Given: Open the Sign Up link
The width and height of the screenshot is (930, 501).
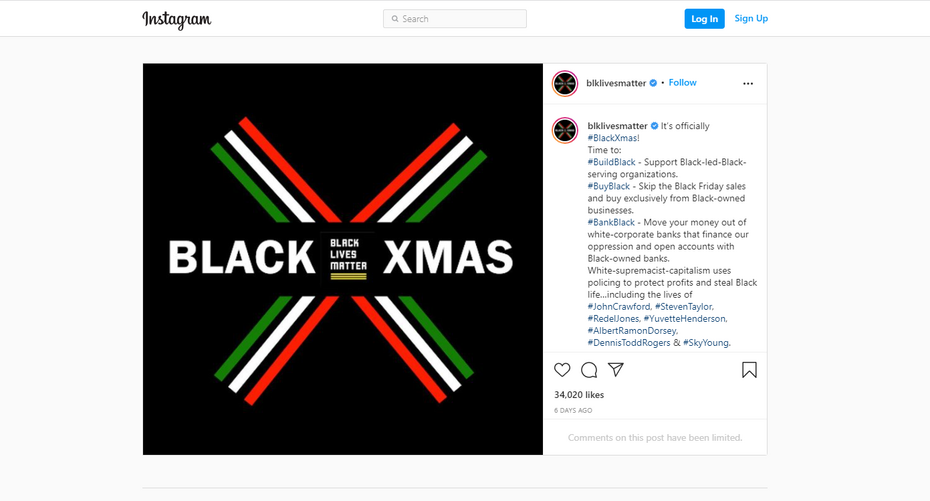Looking at the screenshot, I should pyautogui.click(x=751, y=18).
